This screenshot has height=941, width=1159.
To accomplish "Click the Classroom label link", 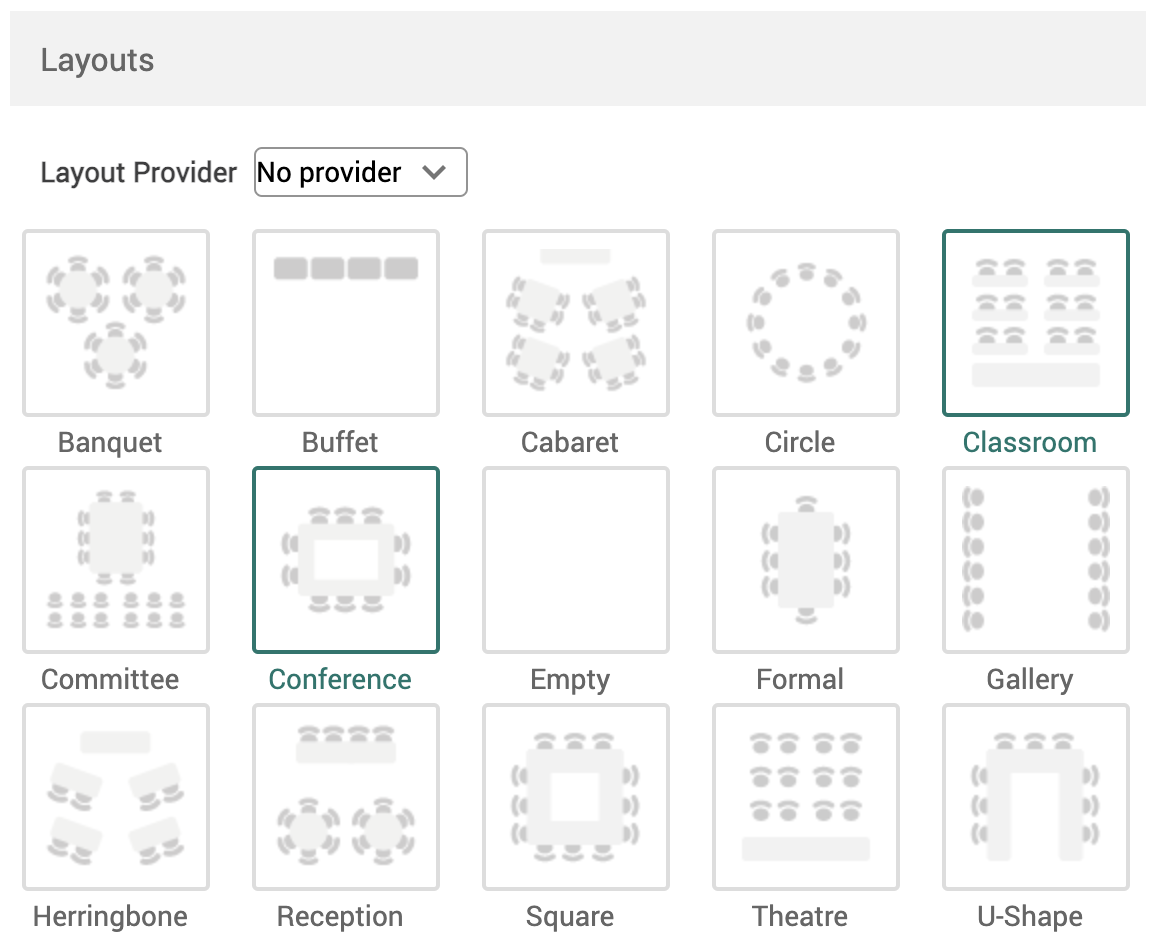I will (x=1029, y=442).
